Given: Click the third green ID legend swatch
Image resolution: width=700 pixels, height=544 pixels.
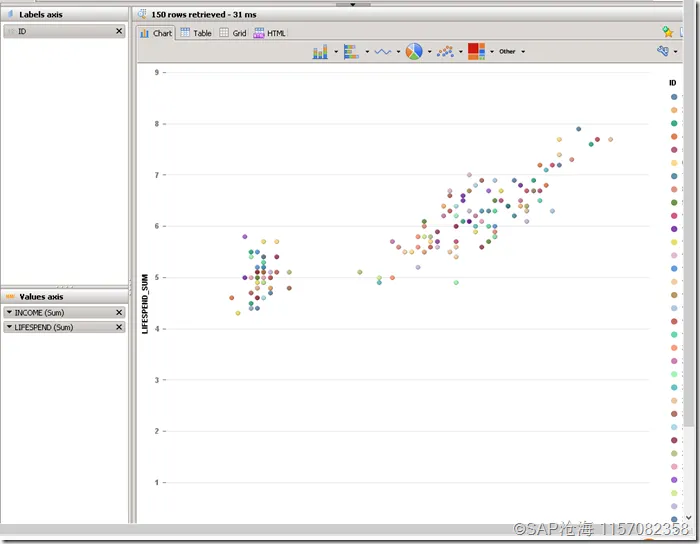Looking at the screenshot, I should (674, 123).
